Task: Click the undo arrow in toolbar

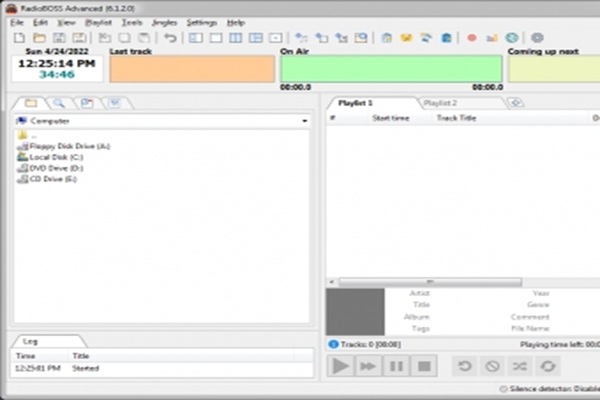Action: coord(170,38)
